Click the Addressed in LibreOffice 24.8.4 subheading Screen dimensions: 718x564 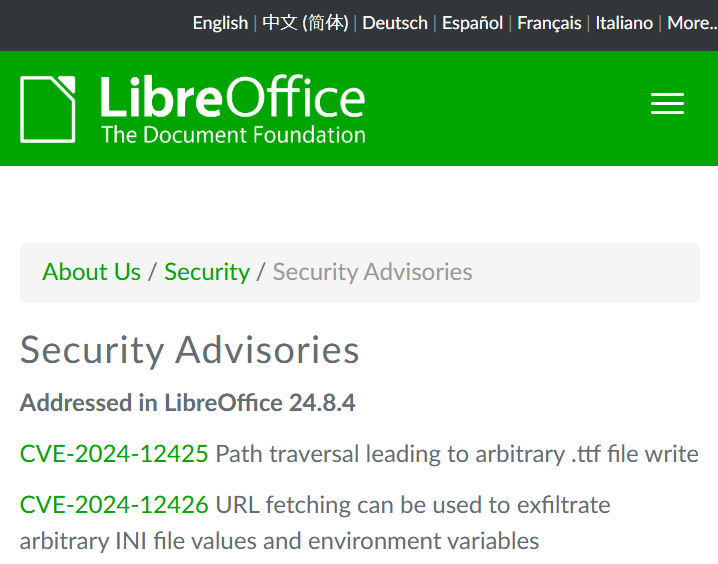(x=188, y=403)
